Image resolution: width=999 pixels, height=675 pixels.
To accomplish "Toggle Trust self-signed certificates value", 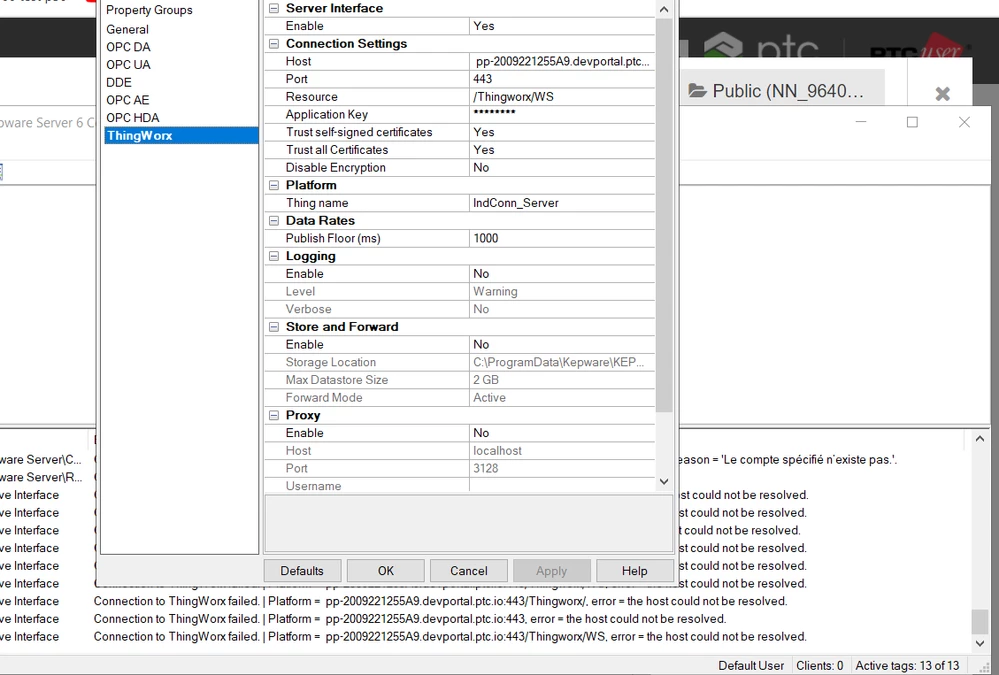I will (562, 133).
